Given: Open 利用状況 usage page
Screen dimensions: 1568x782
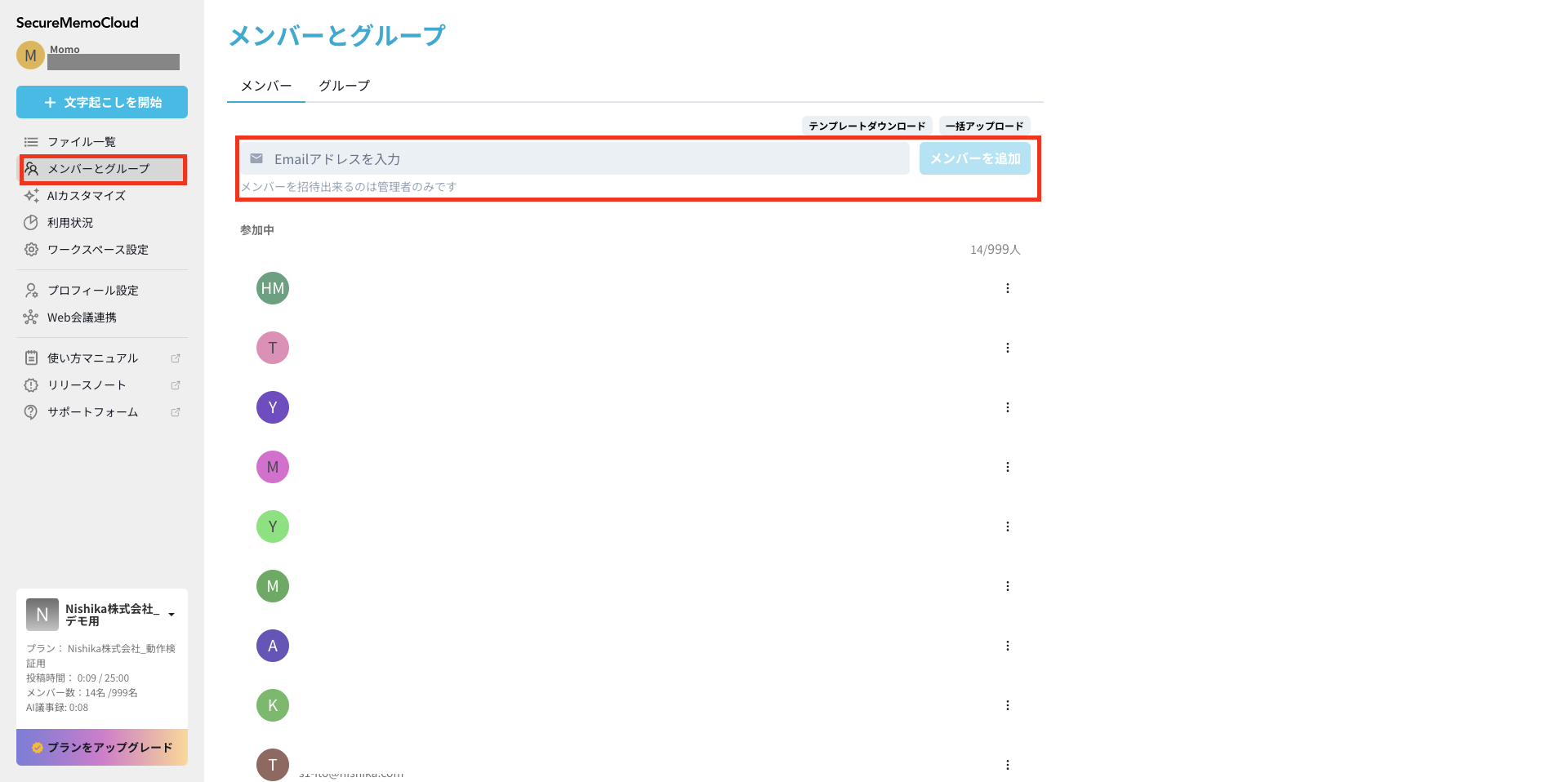Looking at the screenshot, I should coord(70,223).
